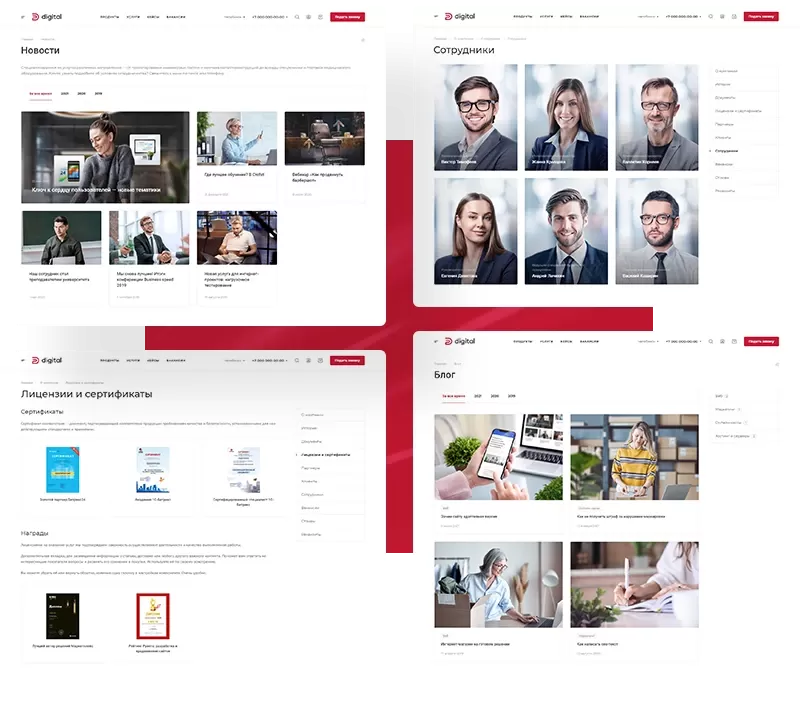Select the 2021 year tab on the Новости page
Screen dimensions: 800x704
coord(65,93)
